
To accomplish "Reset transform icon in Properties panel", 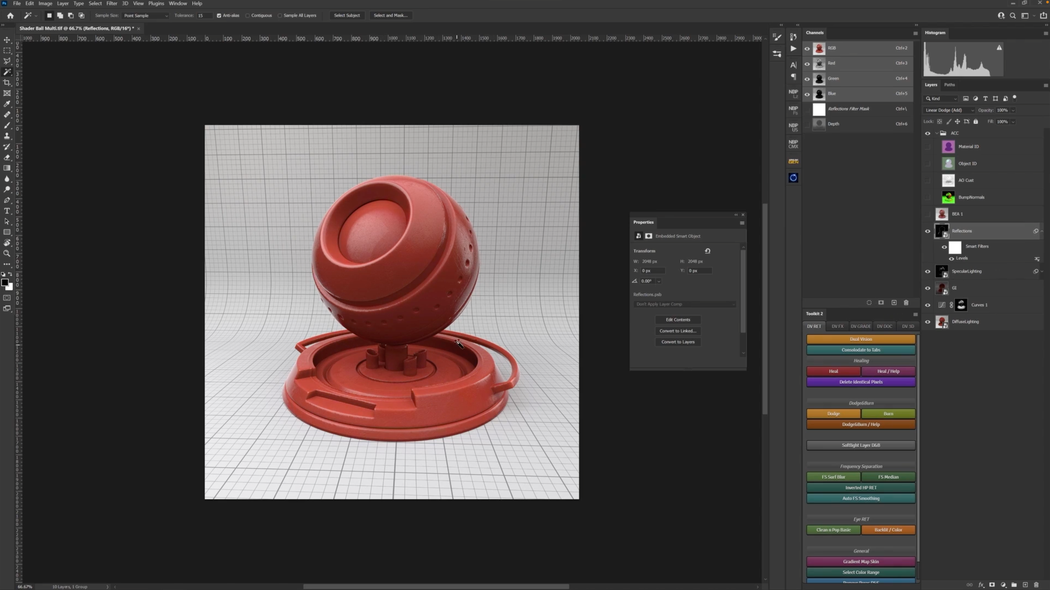I will tap(707, 251).
